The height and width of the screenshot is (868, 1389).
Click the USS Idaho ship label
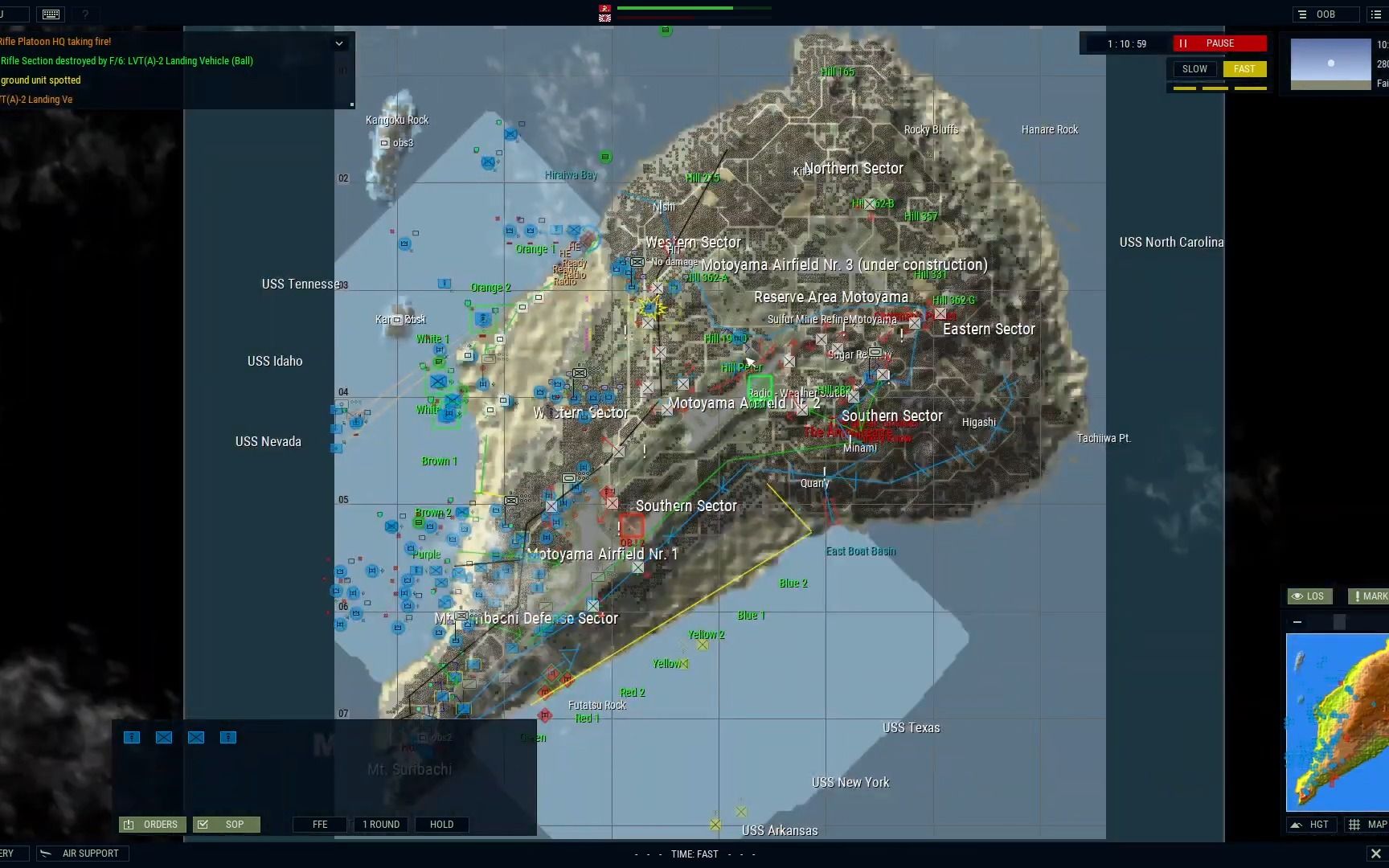(275, 361)
